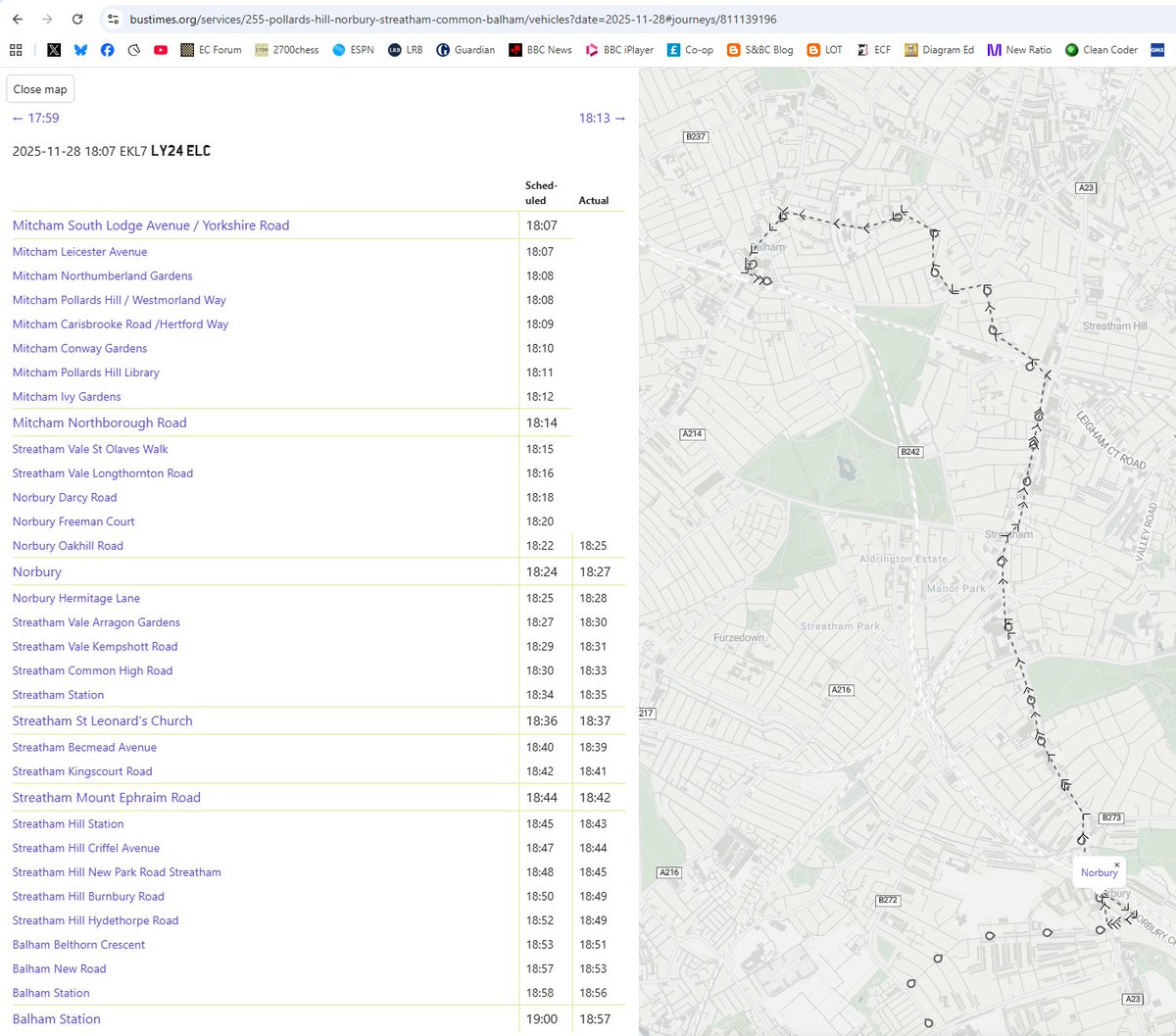Open Mitcham Pollards Hill Library stop
Image resolution: width=1176 pixels, height=1036 pixels.
click(85, 372)
